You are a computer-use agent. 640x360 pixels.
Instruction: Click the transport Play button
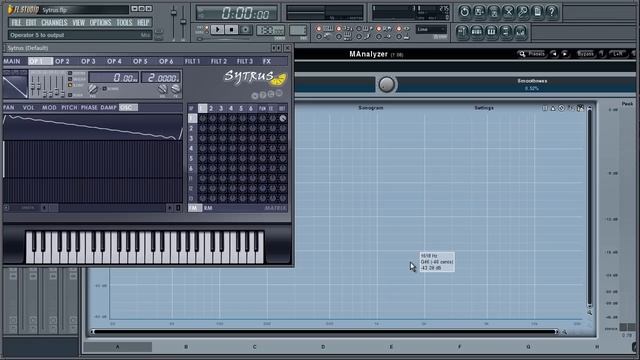click(218, 29)
